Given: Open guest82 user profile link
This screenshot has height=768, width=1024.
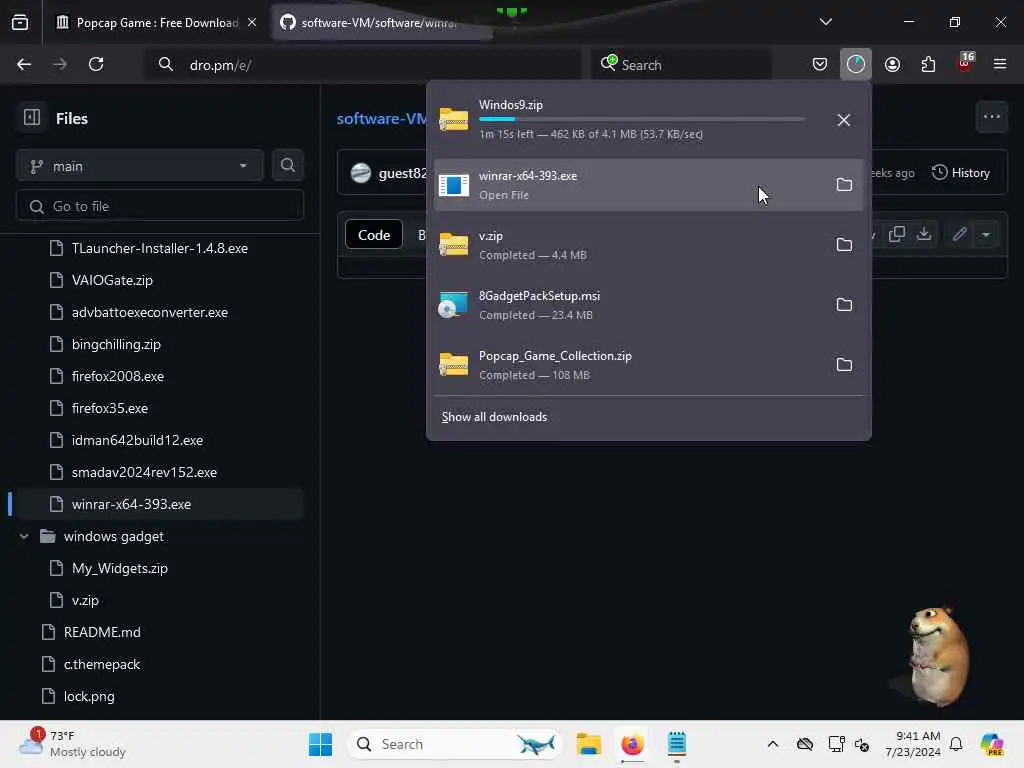Looking at the screenshot, I should pyautogui.click(x=402, y=173).
